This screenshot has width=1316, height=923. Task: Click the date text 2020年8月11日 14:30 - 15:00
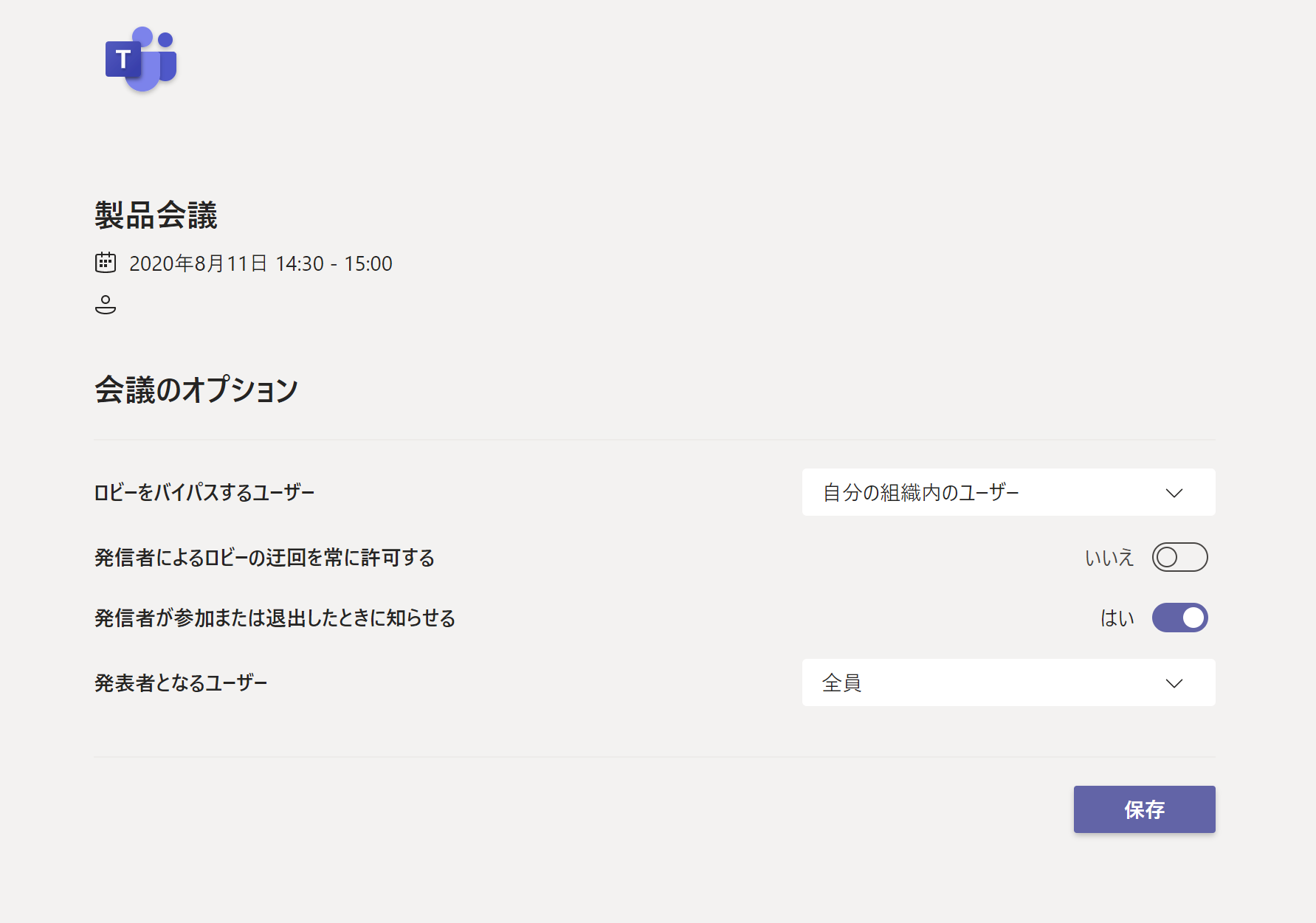(x=261, y=263)
